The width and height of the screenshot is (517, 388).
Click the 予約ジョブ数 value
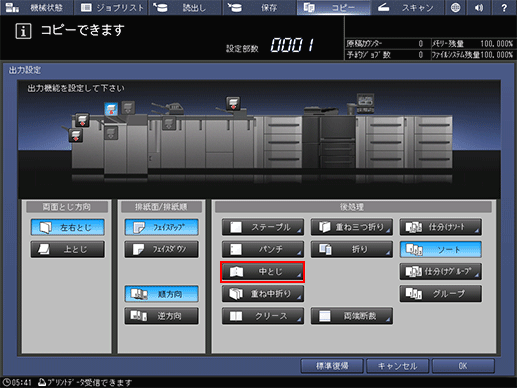point(421,55)
